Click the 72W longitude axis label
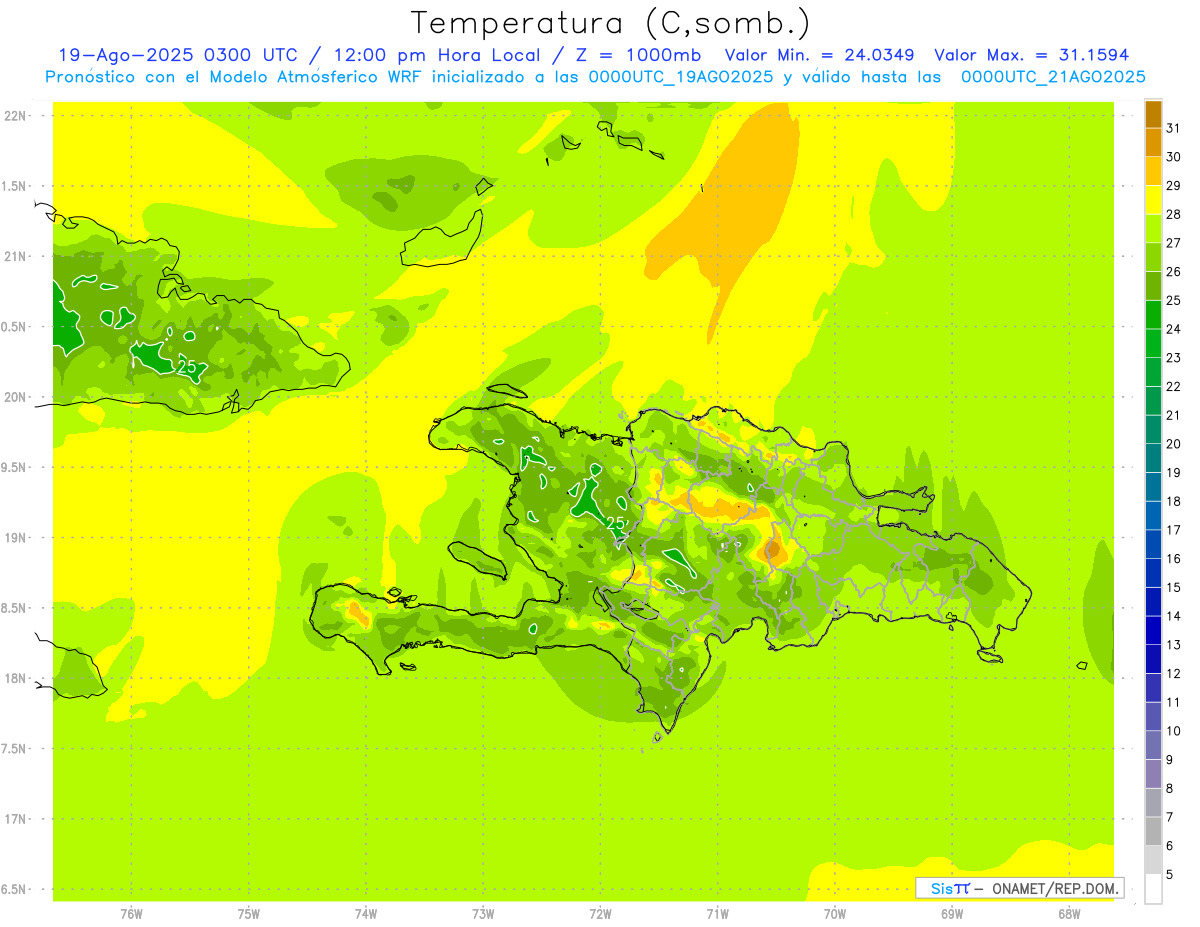Screen dimensions: 1200x927 click(x=600, y=914)
